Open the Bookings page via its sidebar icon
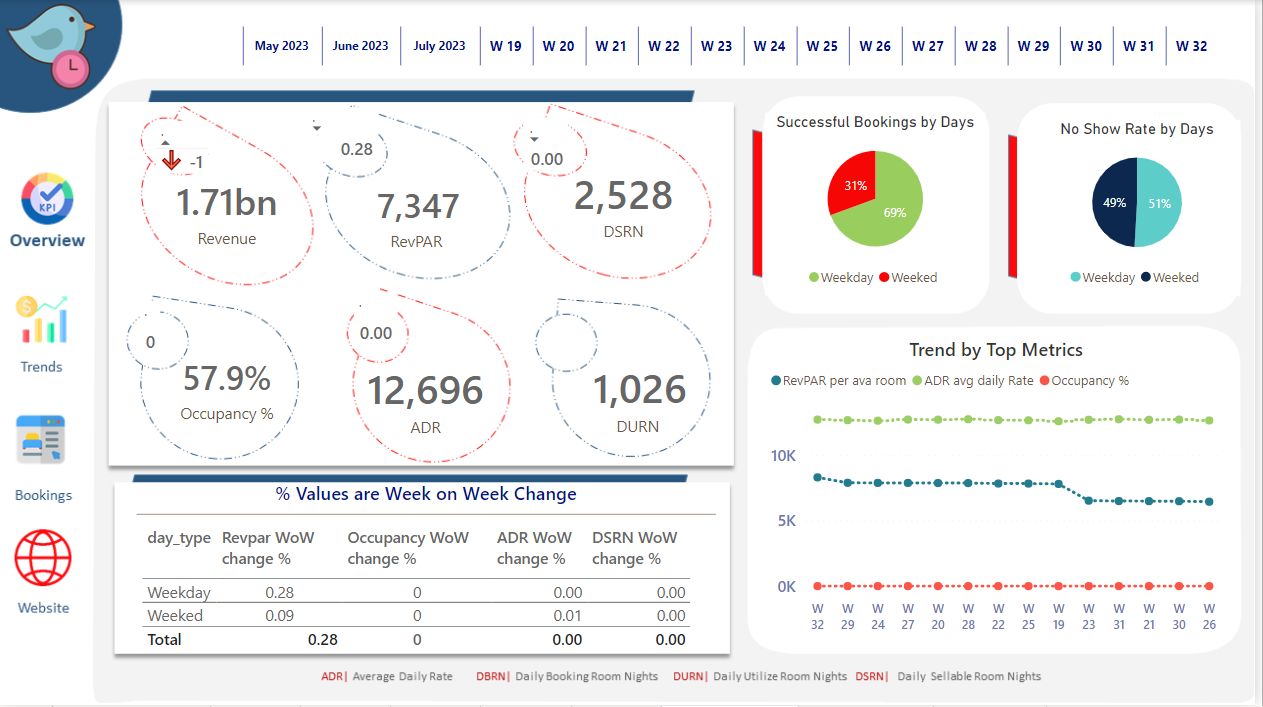 41,437
